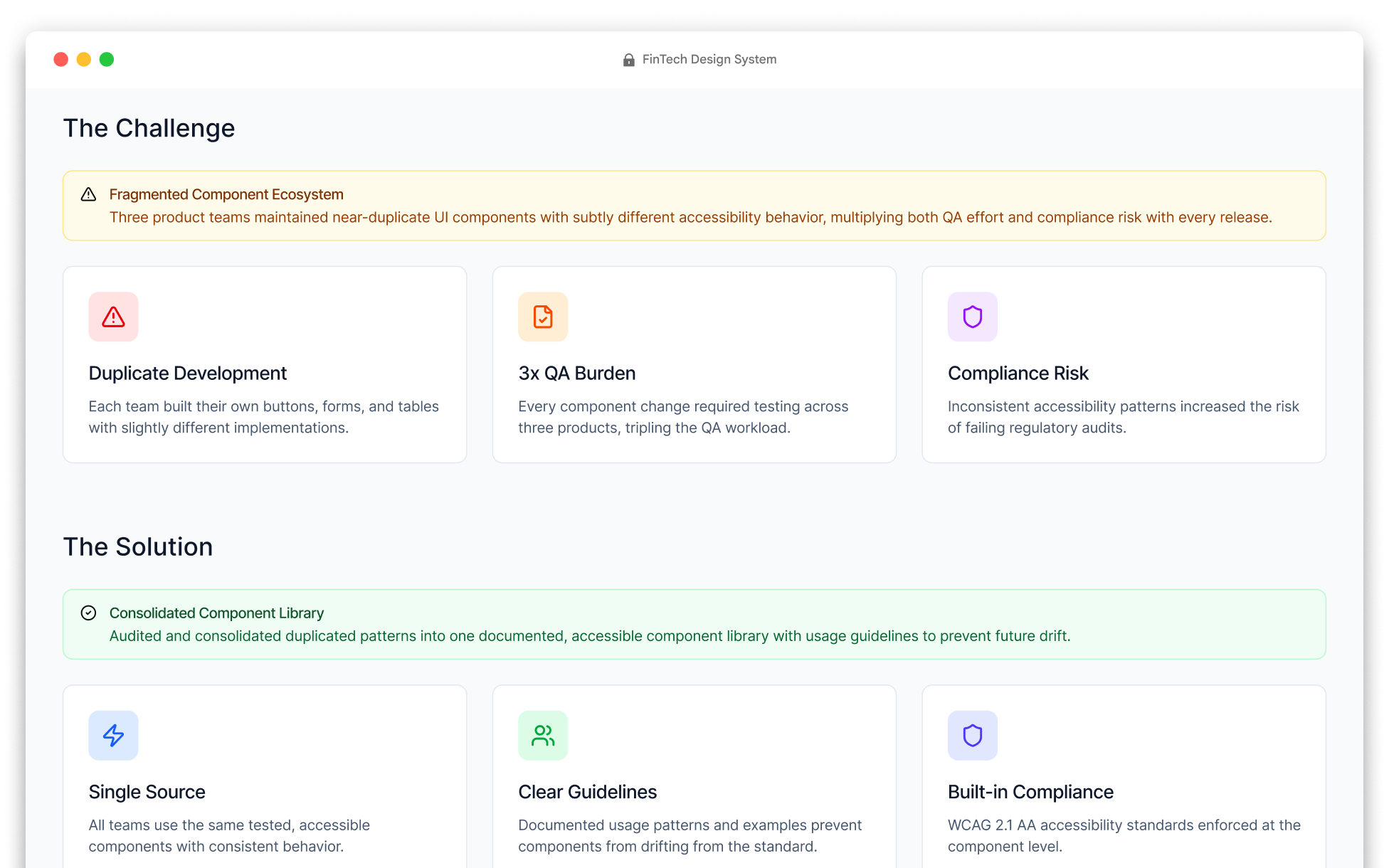Viewport: 1389px width, 868px height.
Task: Click the lock icon beside FinTech Design System
Action: [x=628, y=60]
